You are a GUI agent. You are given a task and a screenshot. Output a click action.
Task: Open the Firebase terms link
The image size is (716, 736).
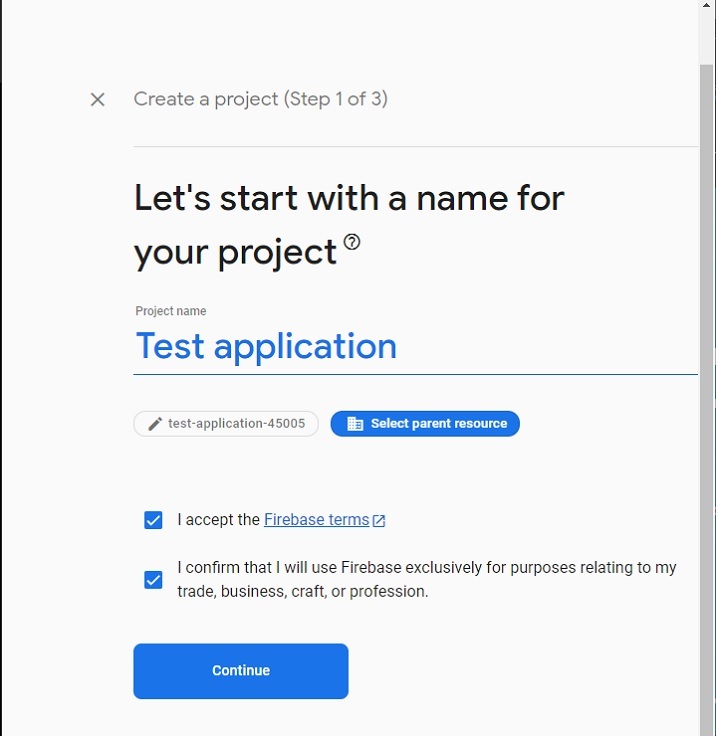pos(316,520)
